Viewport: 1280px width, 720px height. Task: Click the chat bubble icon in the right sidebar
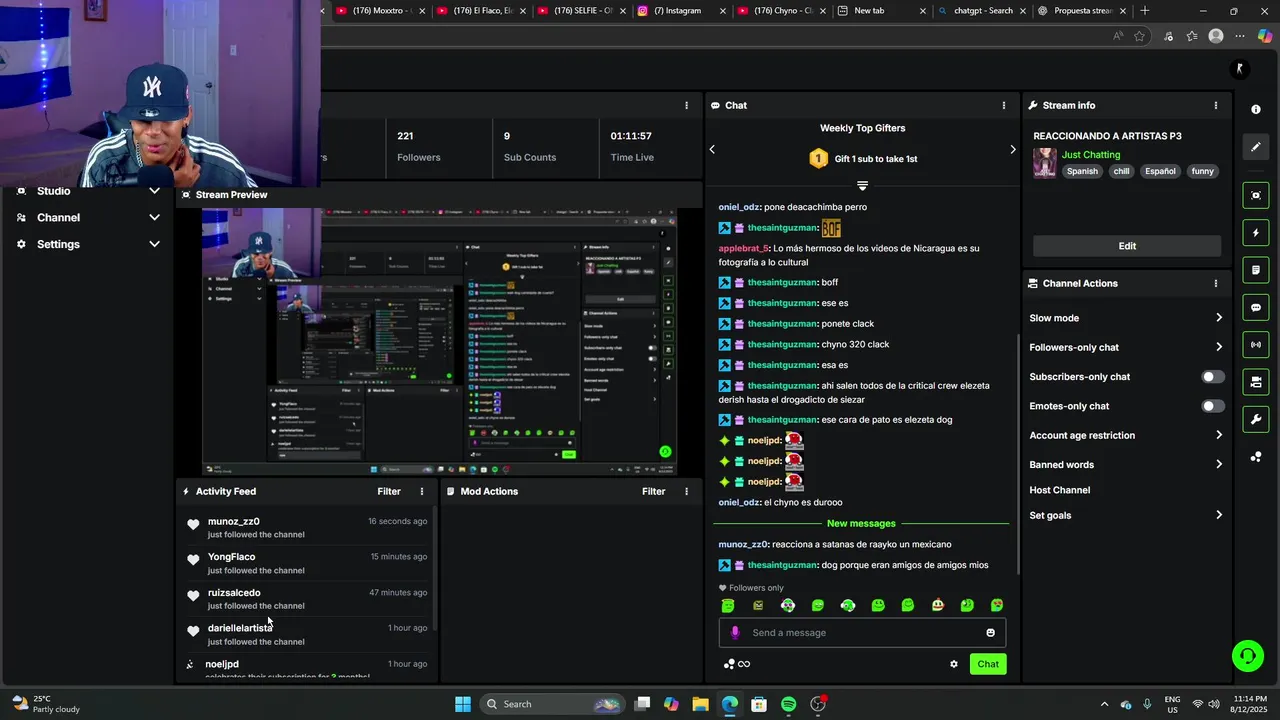(1256, 307)
